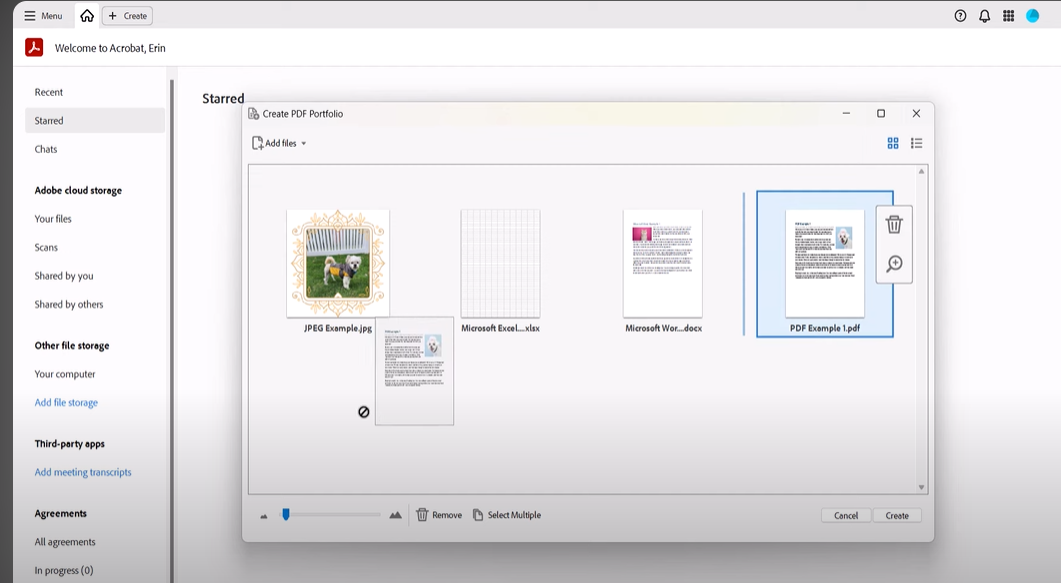Open preview magnifier for PDF Example 1.pdf
1061x583 pixels.
[894, 264]
